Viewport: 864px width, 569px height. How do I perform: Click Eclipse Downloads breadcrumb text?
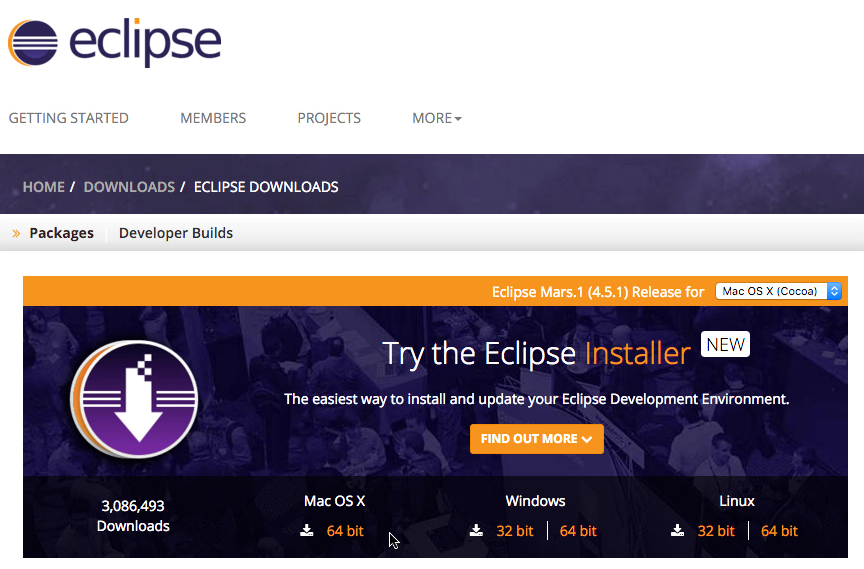[x=266, y=187]
